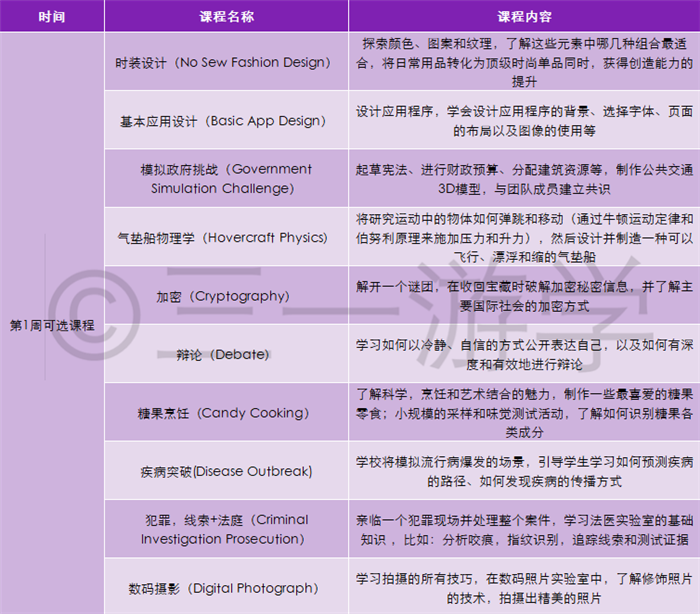This screenshot has height=614, width=700.
Task: Select the No Sew Fashion Design course cell
Action: (226, 62)
